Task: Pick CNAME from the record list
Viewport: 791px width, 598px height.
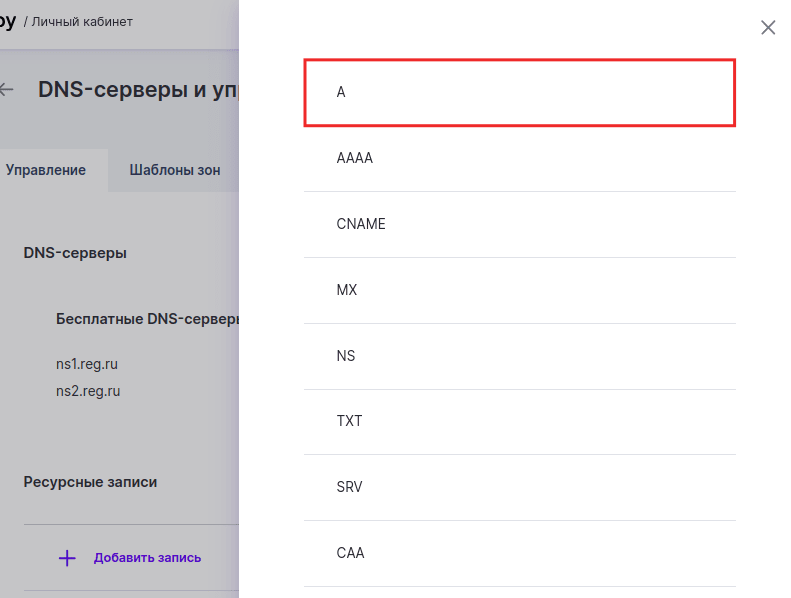Action: (520, 225)
